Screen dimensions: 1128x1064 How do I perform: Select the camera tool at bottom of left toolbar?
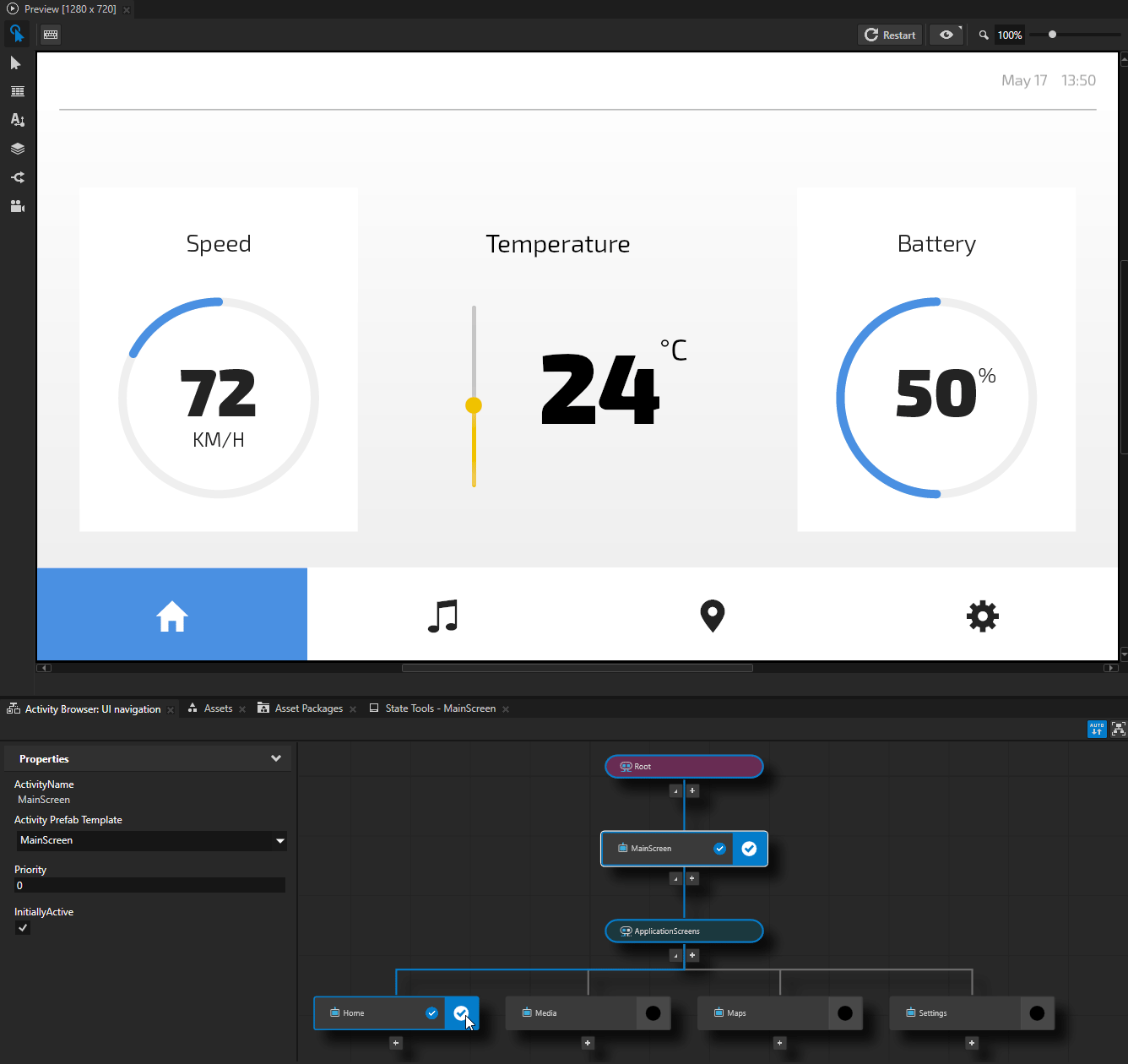[x=17, y=206]
